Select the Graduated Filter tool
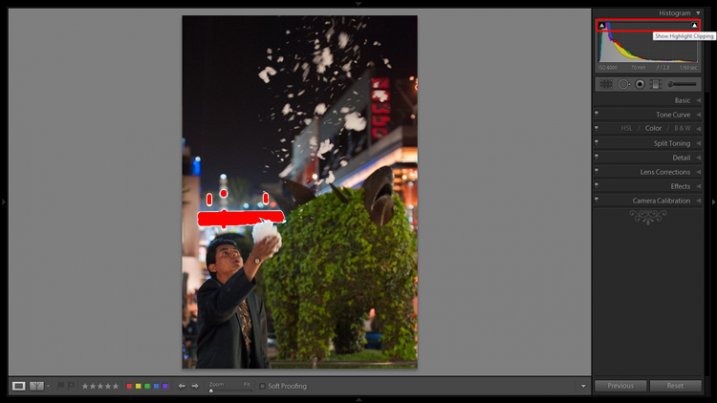 point(654,84)
